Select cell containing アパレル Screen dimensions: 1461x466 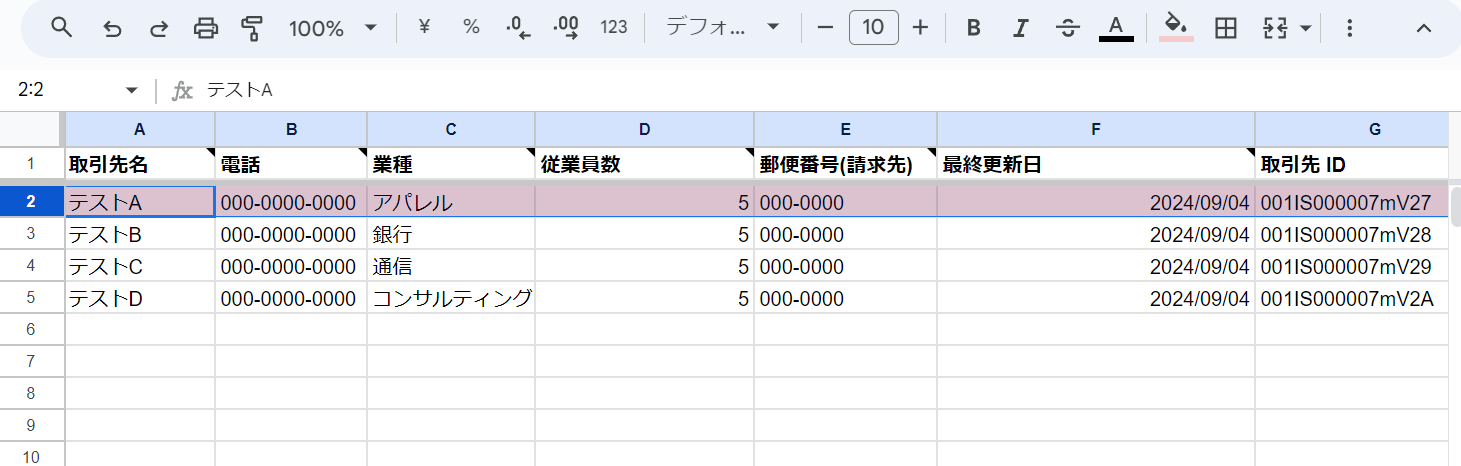point(451,202)
